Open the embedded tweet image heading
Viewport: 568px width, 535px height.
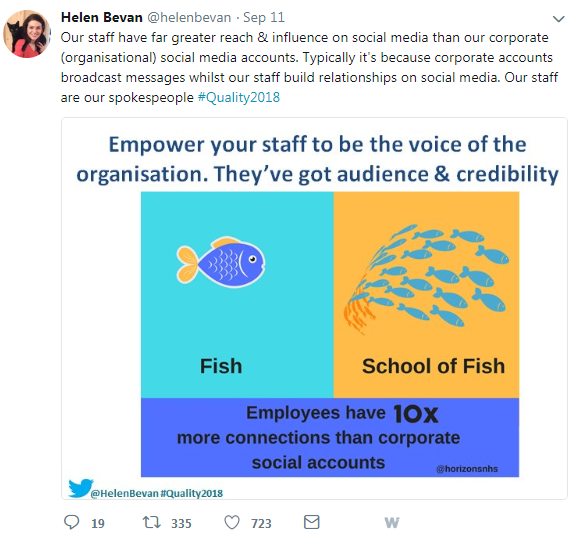pyautogui.click(x=317, y=159)
